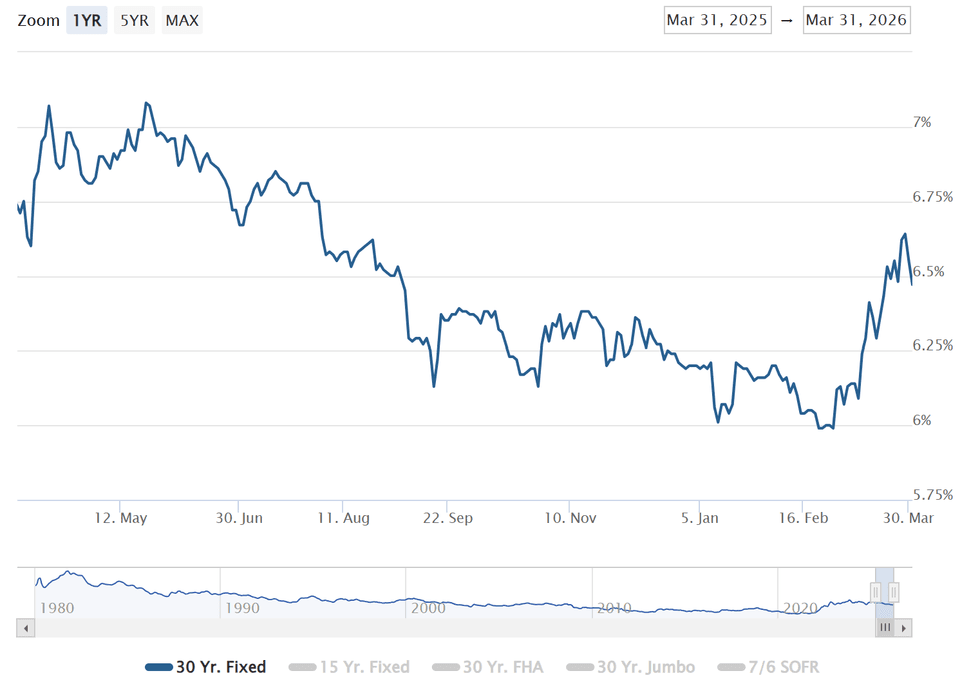980x693 pixels.
Task: Click the scrollbar thumb grip icon
Action: click(884, 628)
